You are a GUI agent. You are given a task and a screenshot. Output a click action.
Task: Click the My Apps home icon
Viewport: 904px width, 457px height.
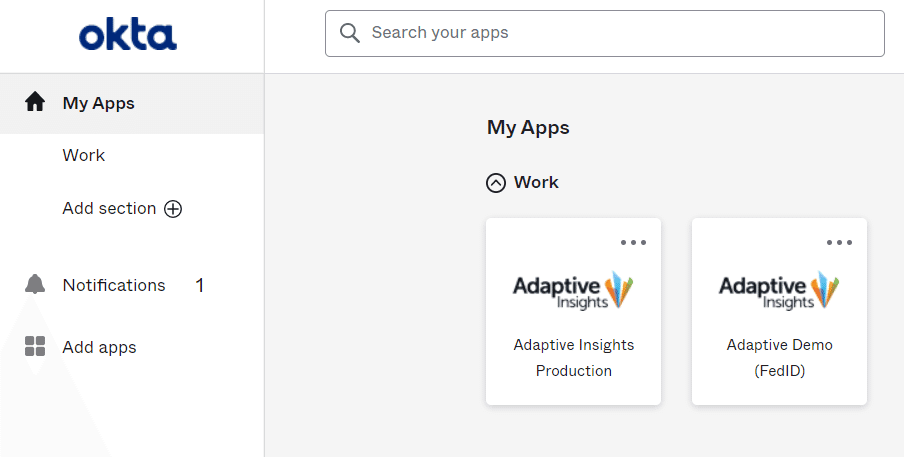35,102
